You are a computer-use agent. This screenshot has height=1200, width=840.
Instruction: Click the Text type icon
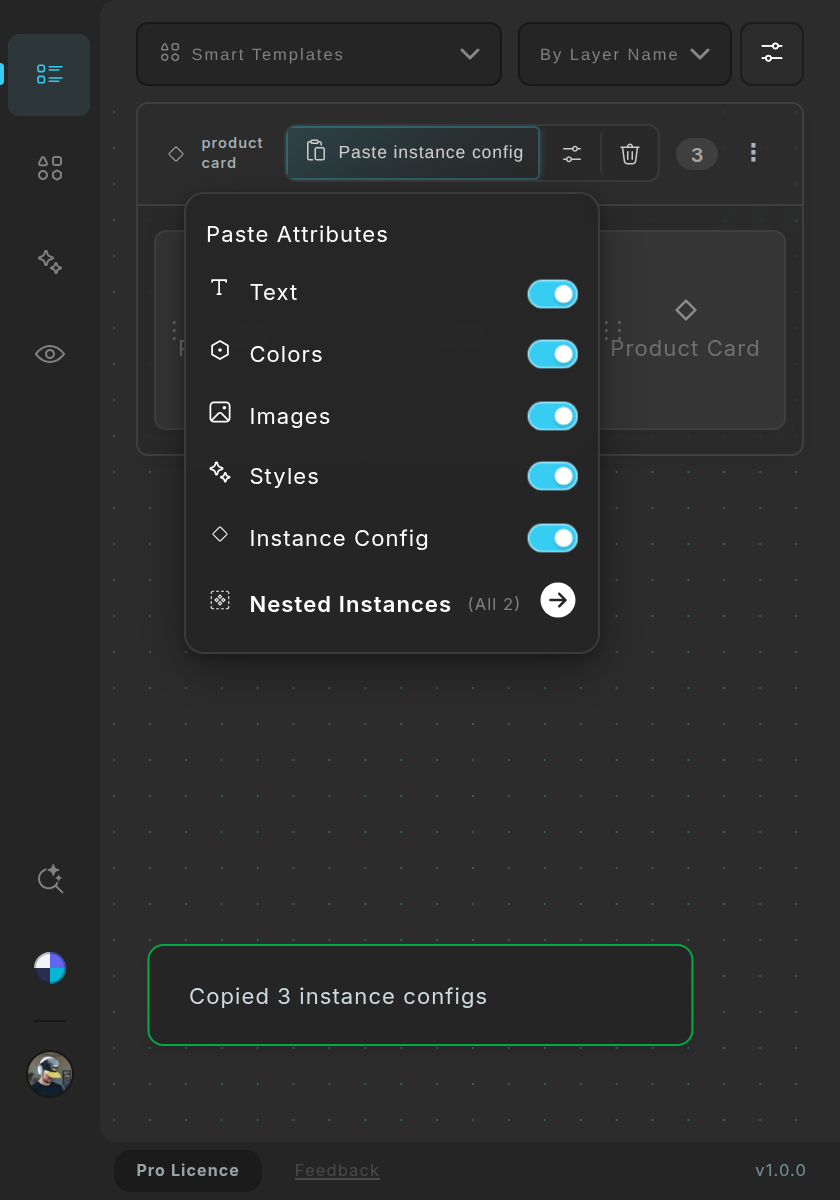point(219,289)
